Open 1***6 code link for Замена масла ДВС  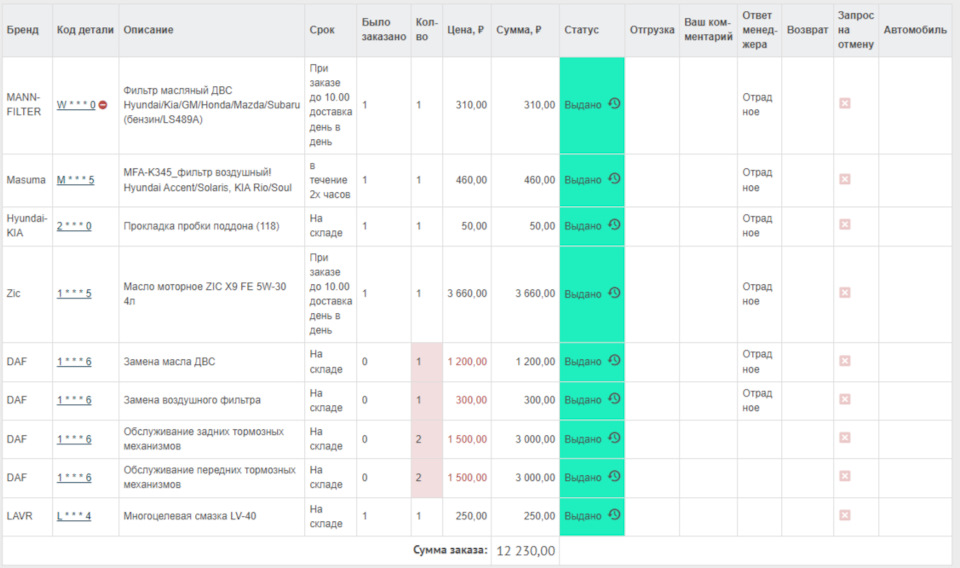pyautogui.click(x=74, y=362)
